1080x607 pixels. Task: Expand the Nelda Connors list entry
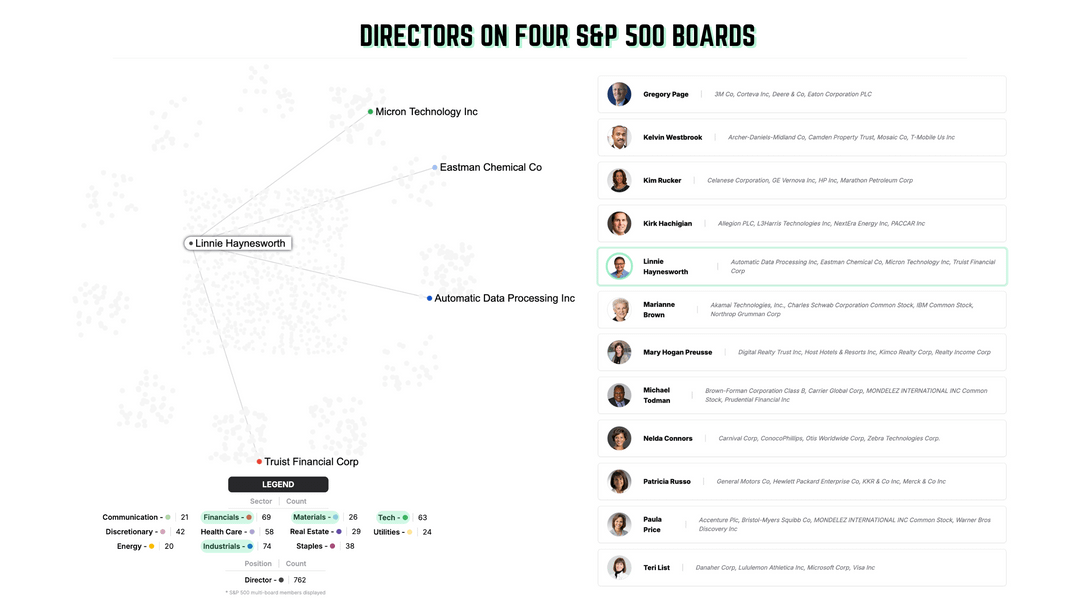tap(801, 438)
